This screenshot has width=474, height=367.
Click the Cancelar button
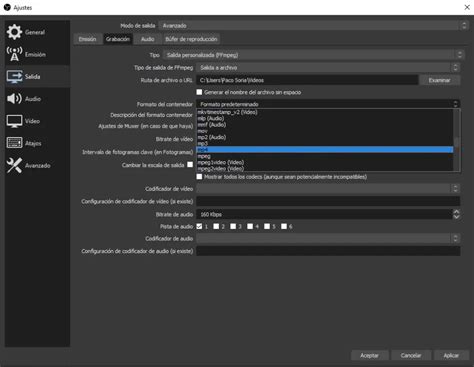click(411, 355)
